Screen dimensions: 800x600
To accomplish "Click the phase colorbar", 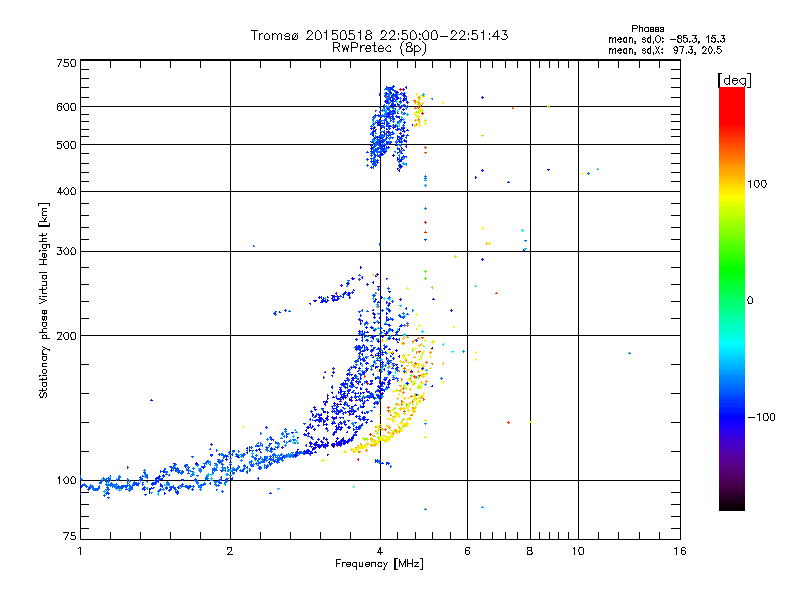I will (732, 298).
